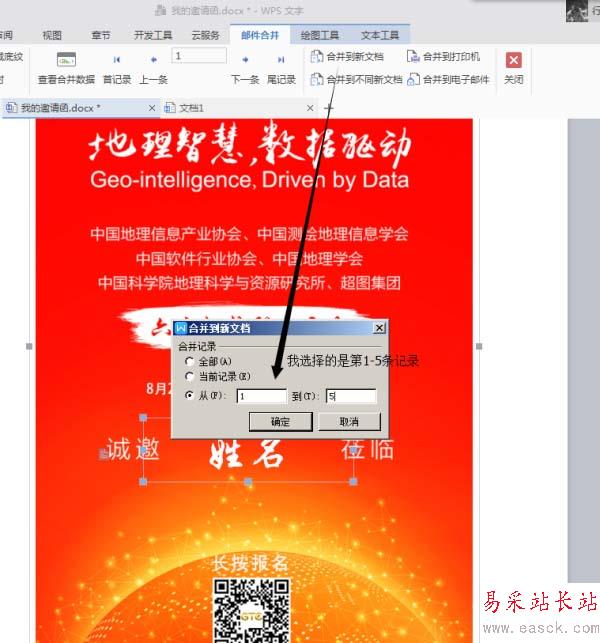Close the 我的邀请函.docx document tab

click(x=152, y=108)
